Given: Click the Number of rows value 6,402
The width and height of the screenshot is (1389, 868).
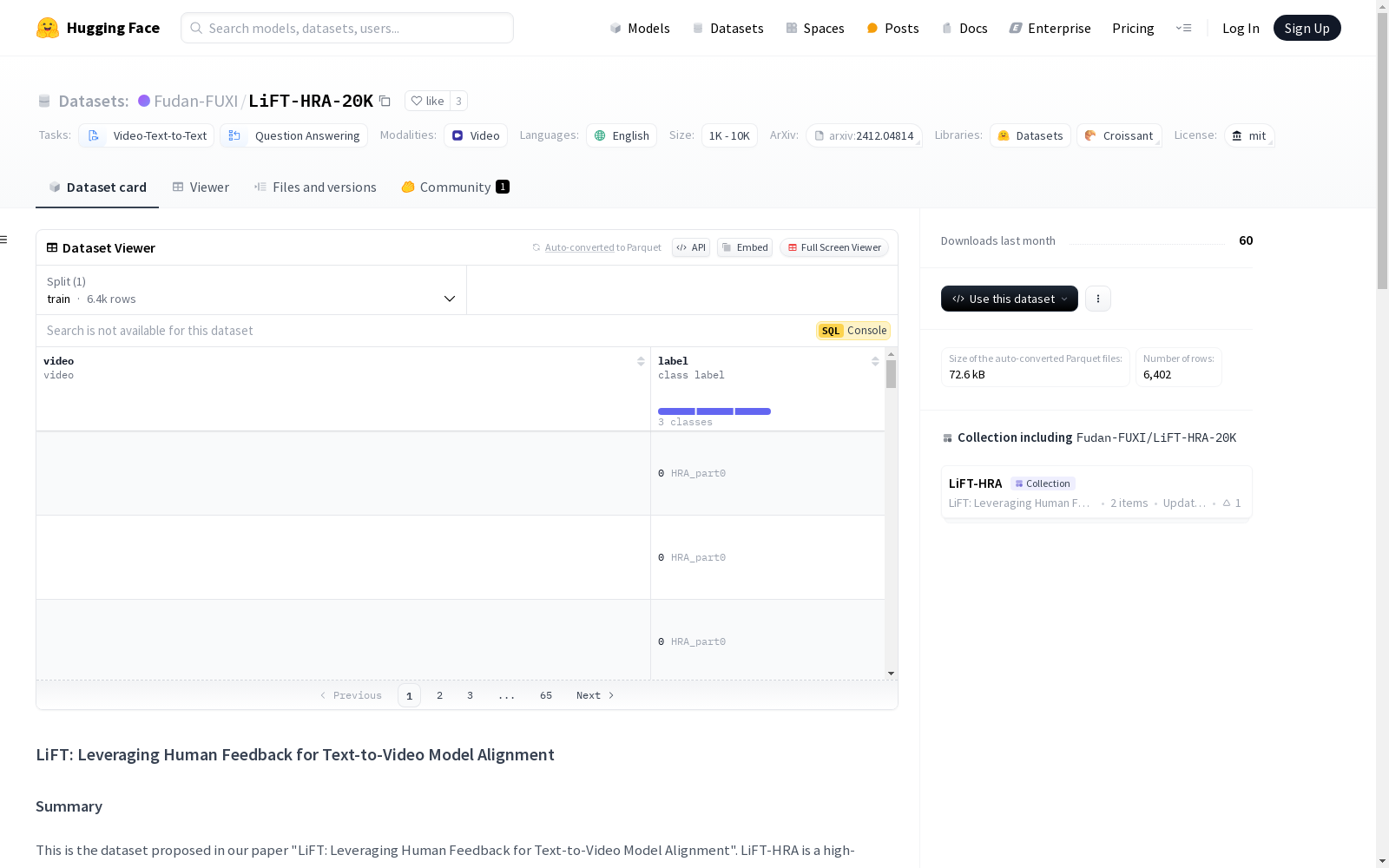Looking at the screenshot, I should (x=1157, y=375).
